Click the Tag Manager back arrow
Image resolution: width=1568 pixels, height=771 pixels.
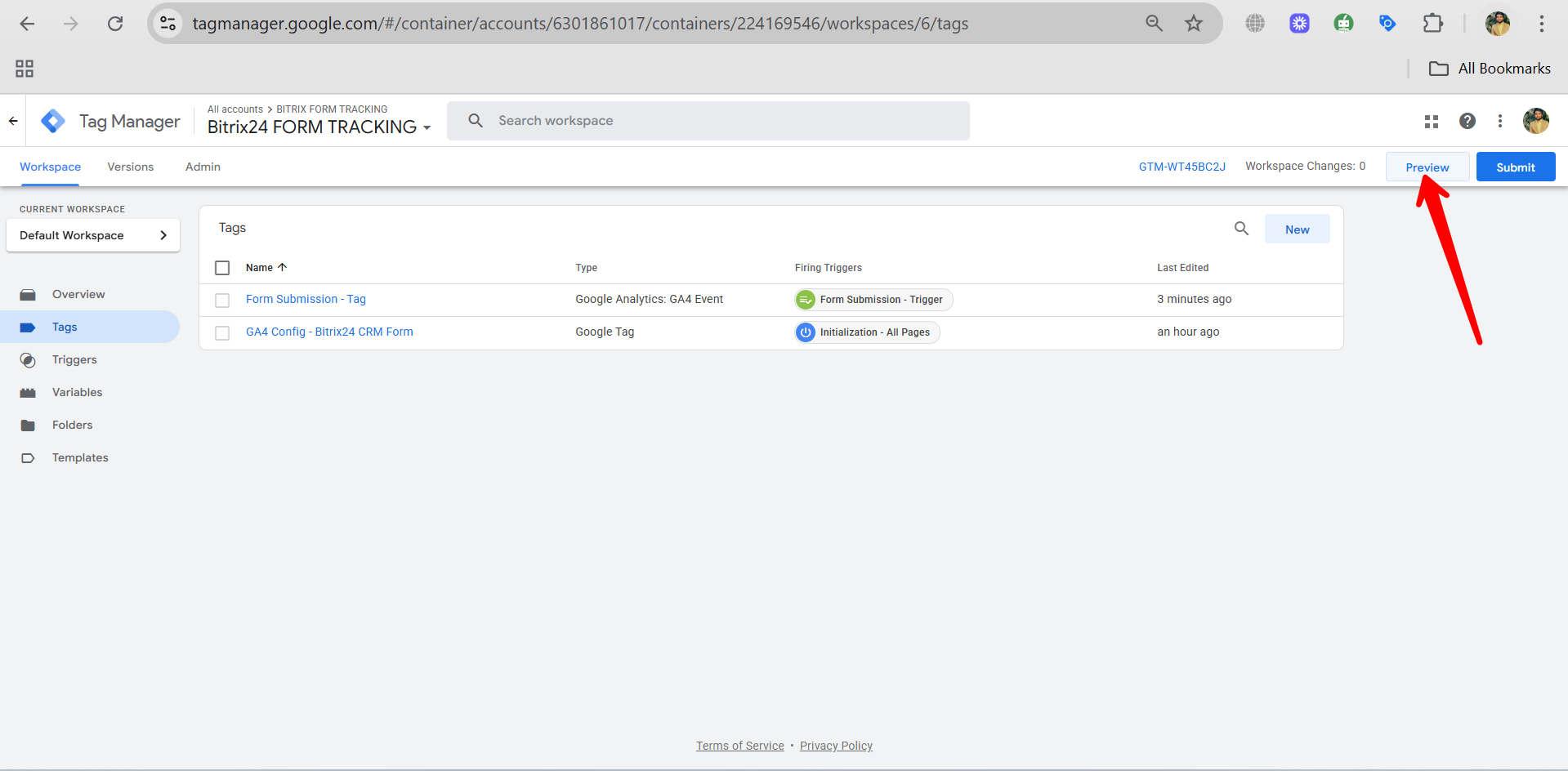(13, 121)
